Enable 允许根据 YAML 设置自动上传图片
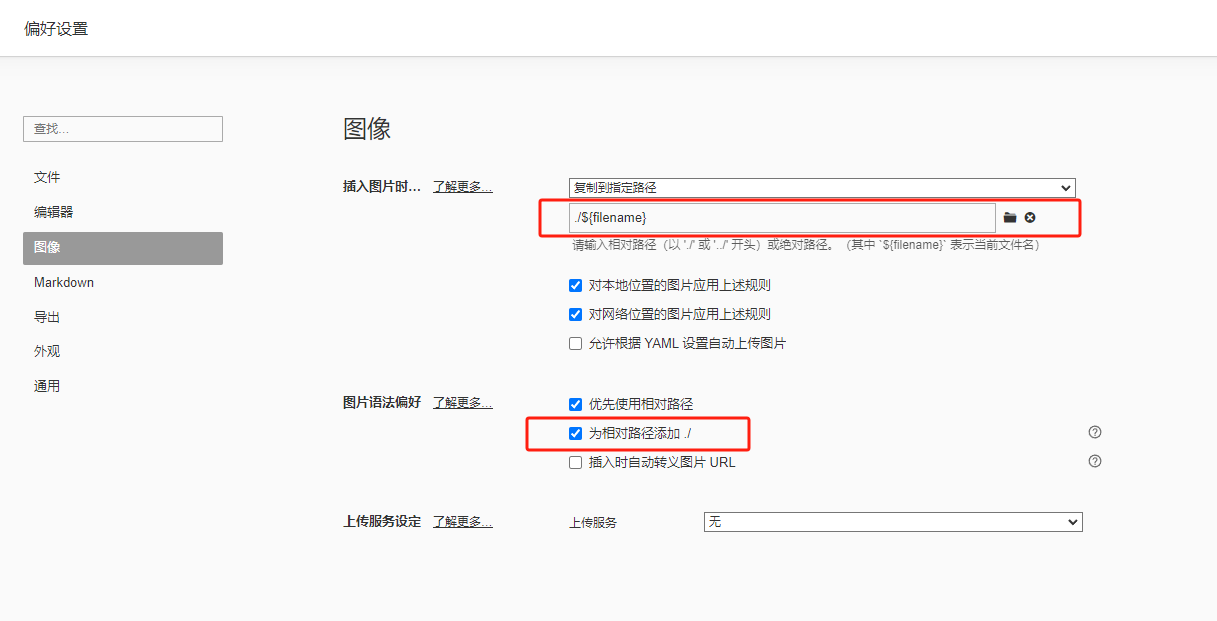The width and height of the screenshot is (1217, 621). tap(575, 344)
